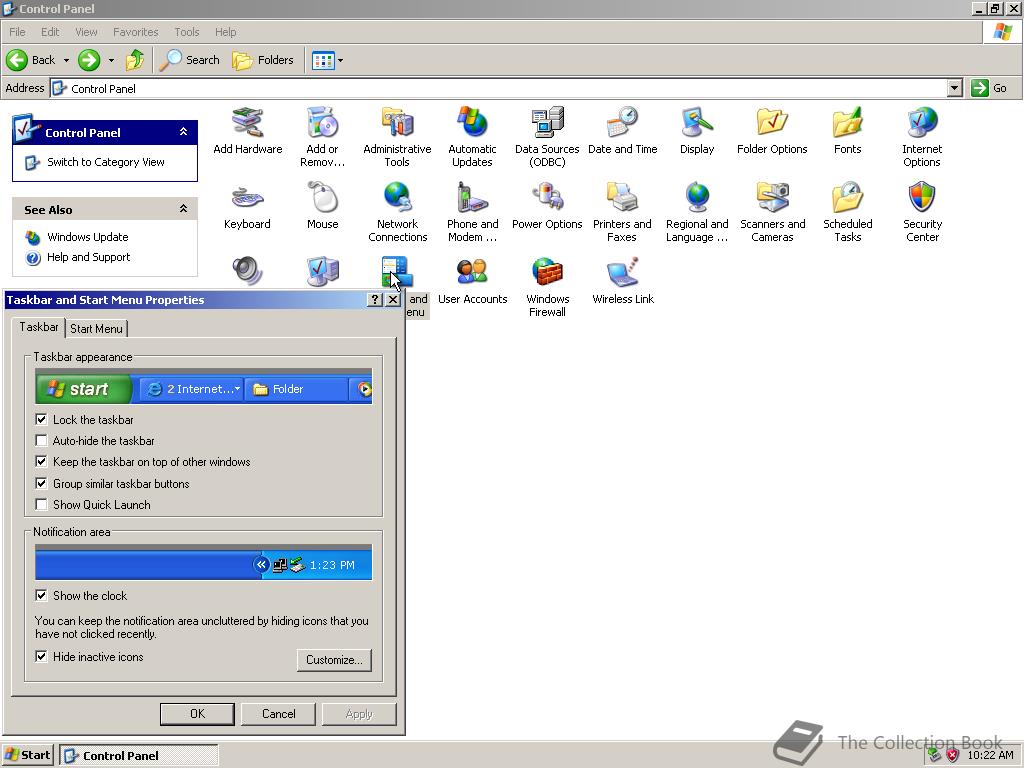Open Network Connections icon

tap(398, 198)
